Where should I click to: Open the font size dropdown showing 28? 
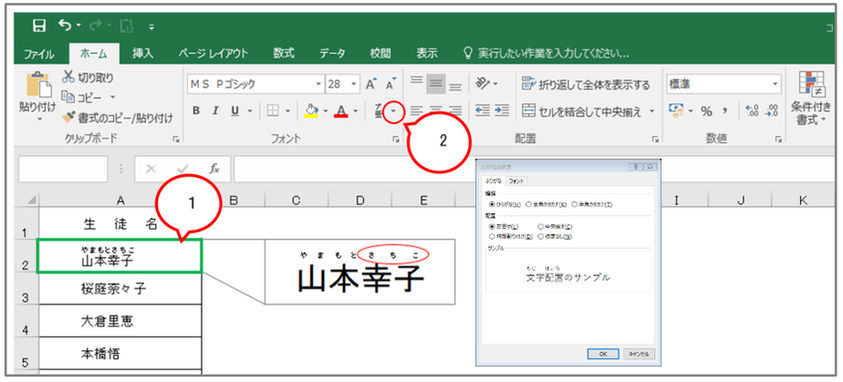[x=354, y=84]
